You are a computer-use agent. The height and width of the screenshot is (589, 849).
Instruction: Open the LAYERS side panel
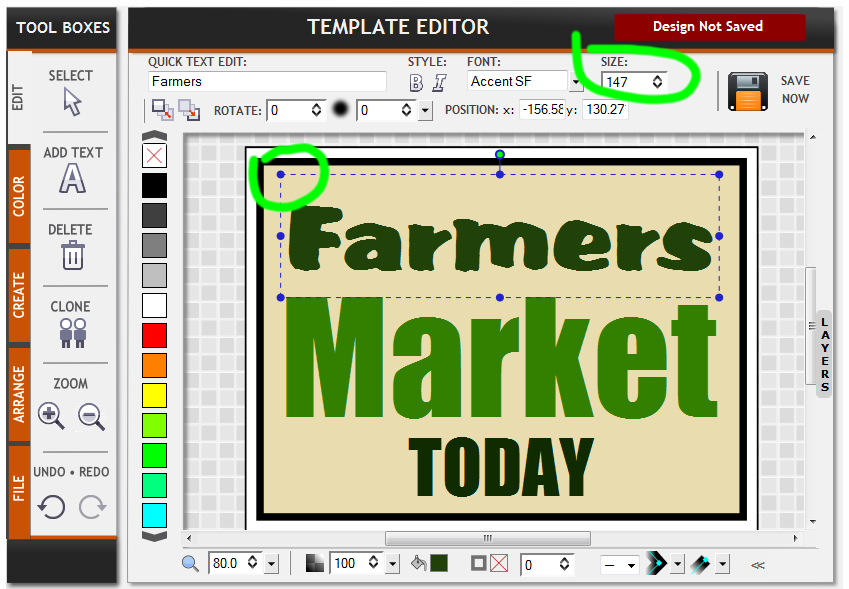coord(824,353)
